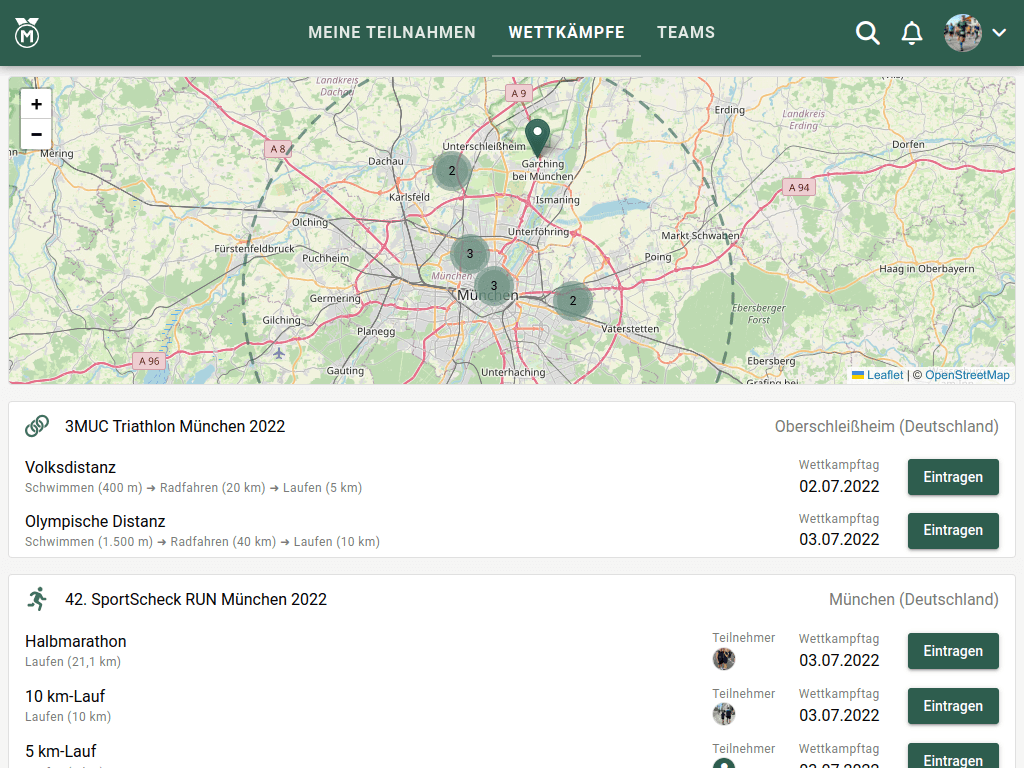Click the title "3MUC Triathlon München 2022"

(x=175, y=426)
